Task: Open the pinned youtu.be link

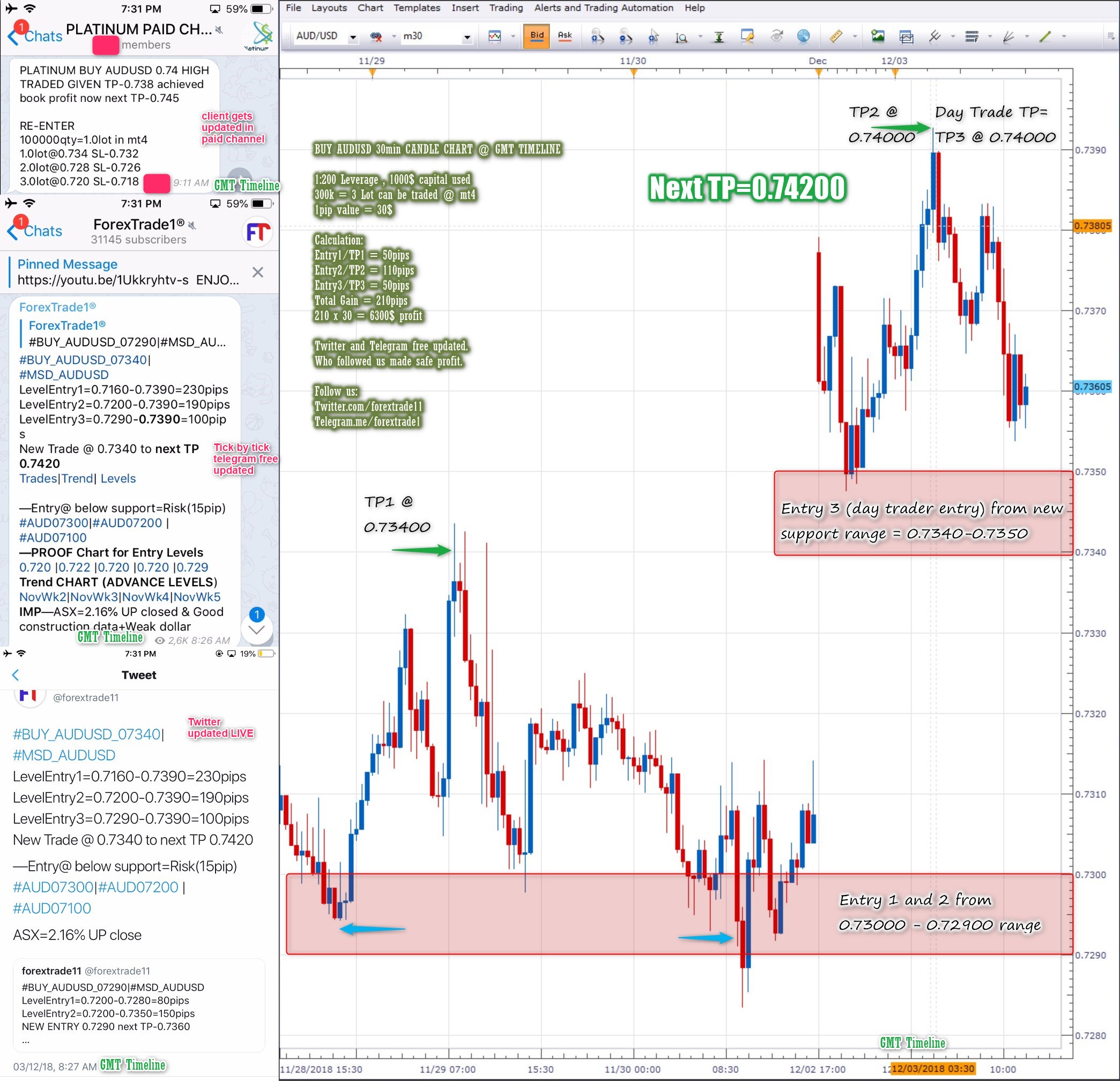Action: [x=103, y=280]
